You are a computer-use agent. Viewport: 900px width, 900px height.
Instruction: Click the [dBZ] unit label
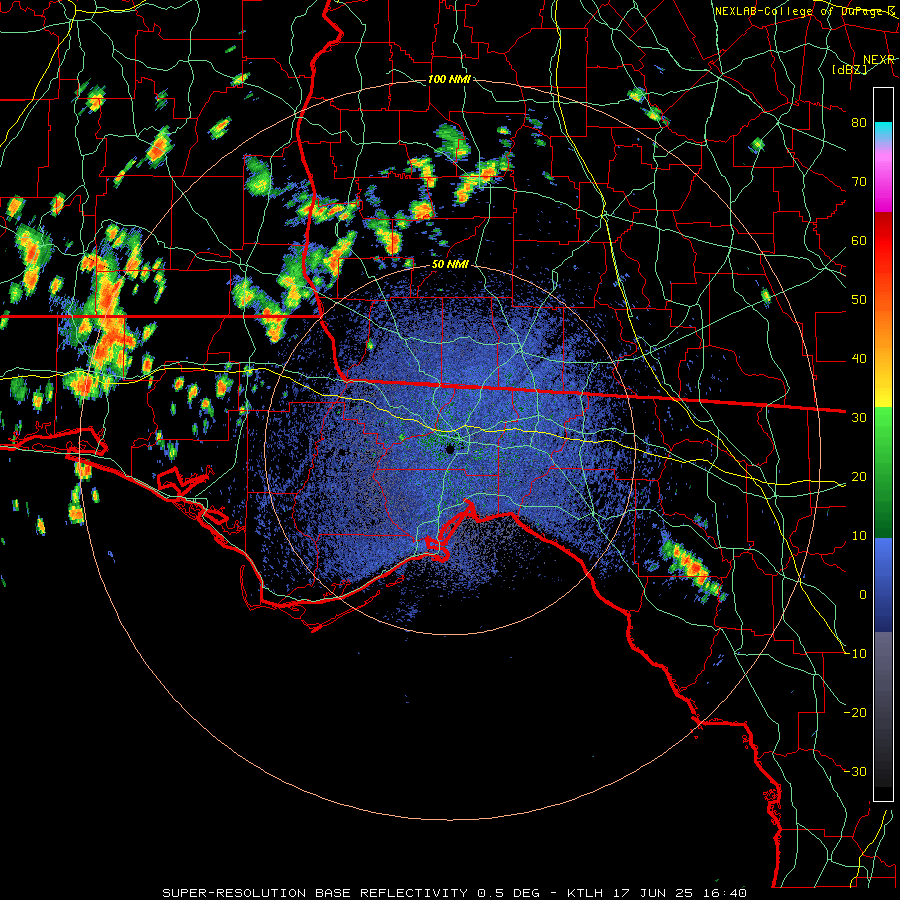pos(850,69)
